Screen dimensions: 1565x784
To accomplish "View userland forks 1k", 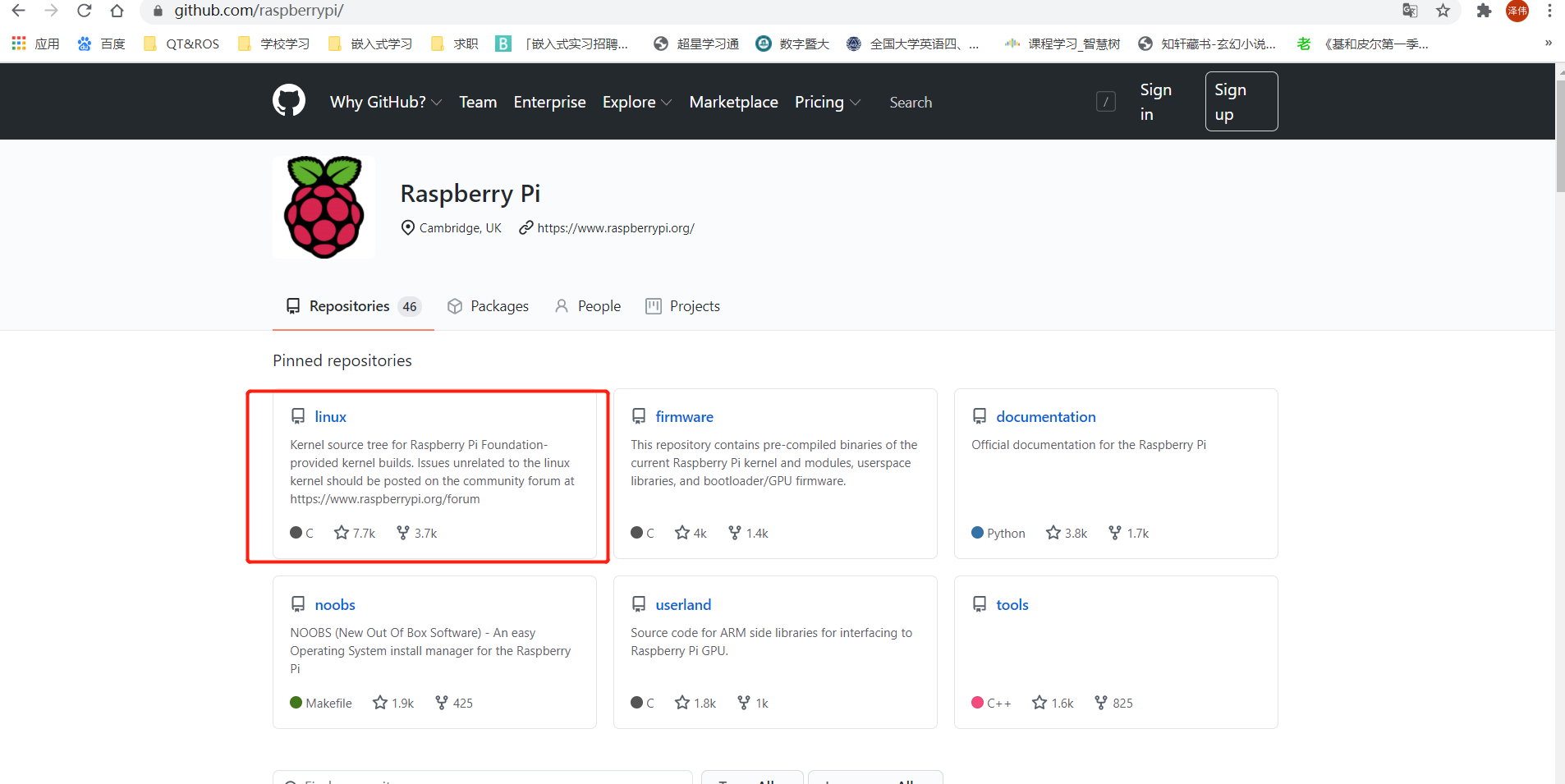I will coord(753,703).
